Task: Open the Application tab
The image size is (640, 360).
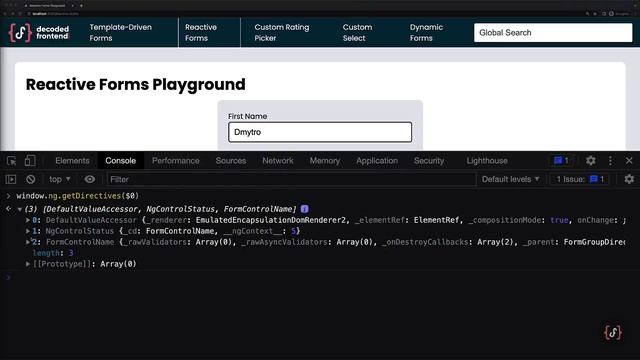Action: tap(377, 161)
